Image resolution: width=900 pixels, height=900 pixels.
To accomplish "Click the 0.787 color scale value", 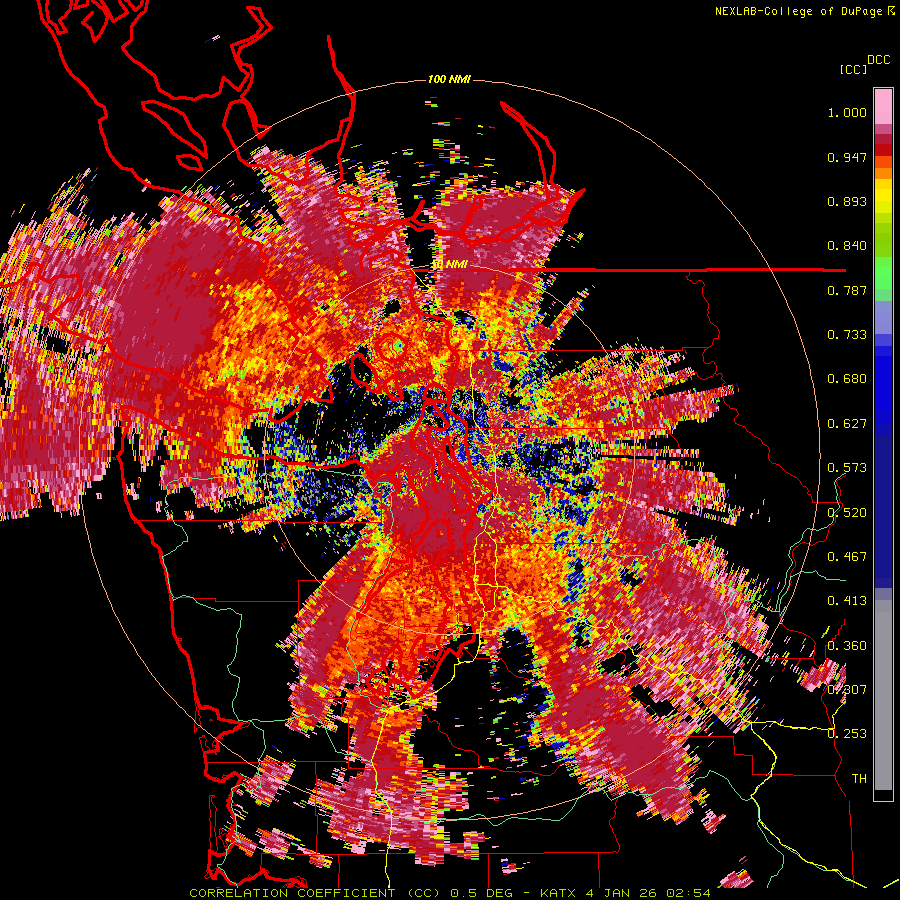I will pos(847,290).
